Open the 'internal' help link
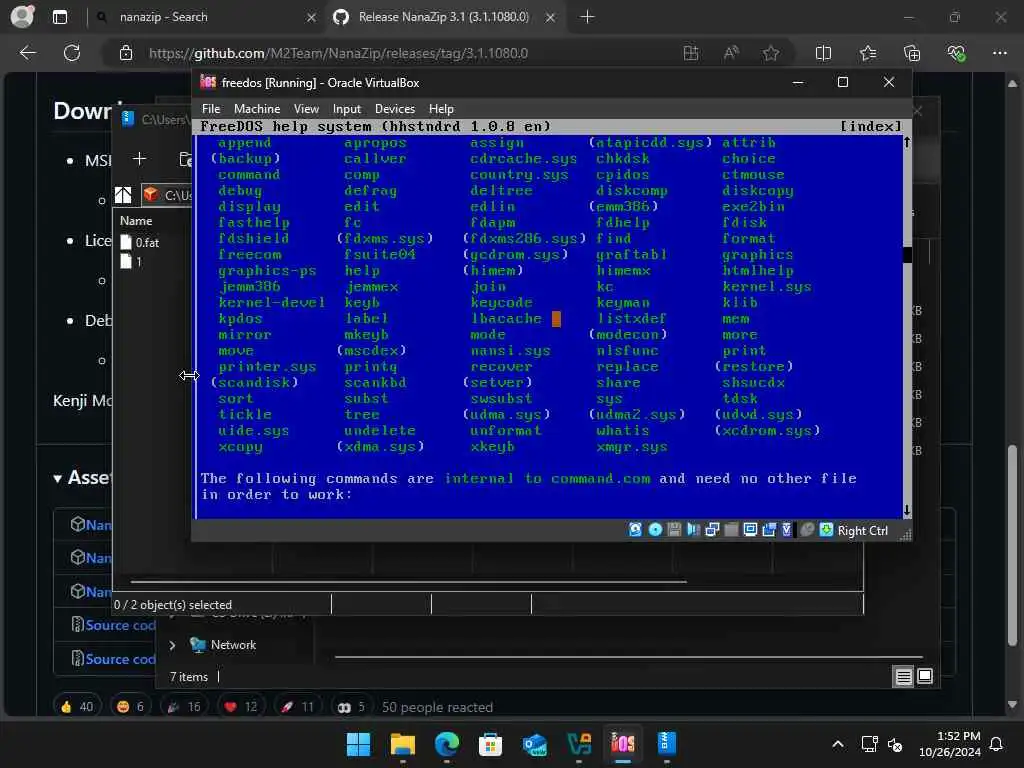 coord(479,479)
